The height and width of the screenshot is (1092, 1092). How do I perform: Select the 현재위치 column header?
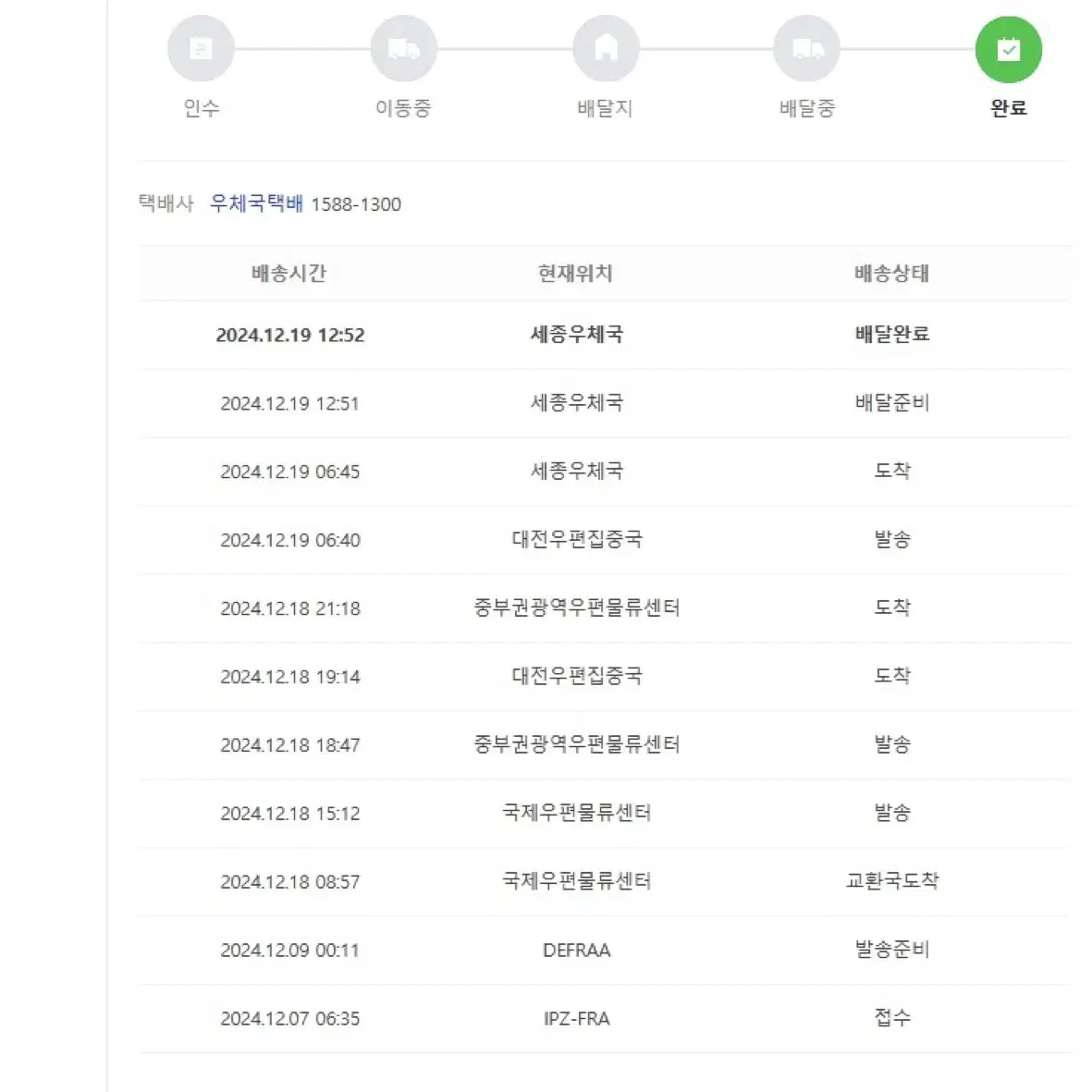coord(575,273)
